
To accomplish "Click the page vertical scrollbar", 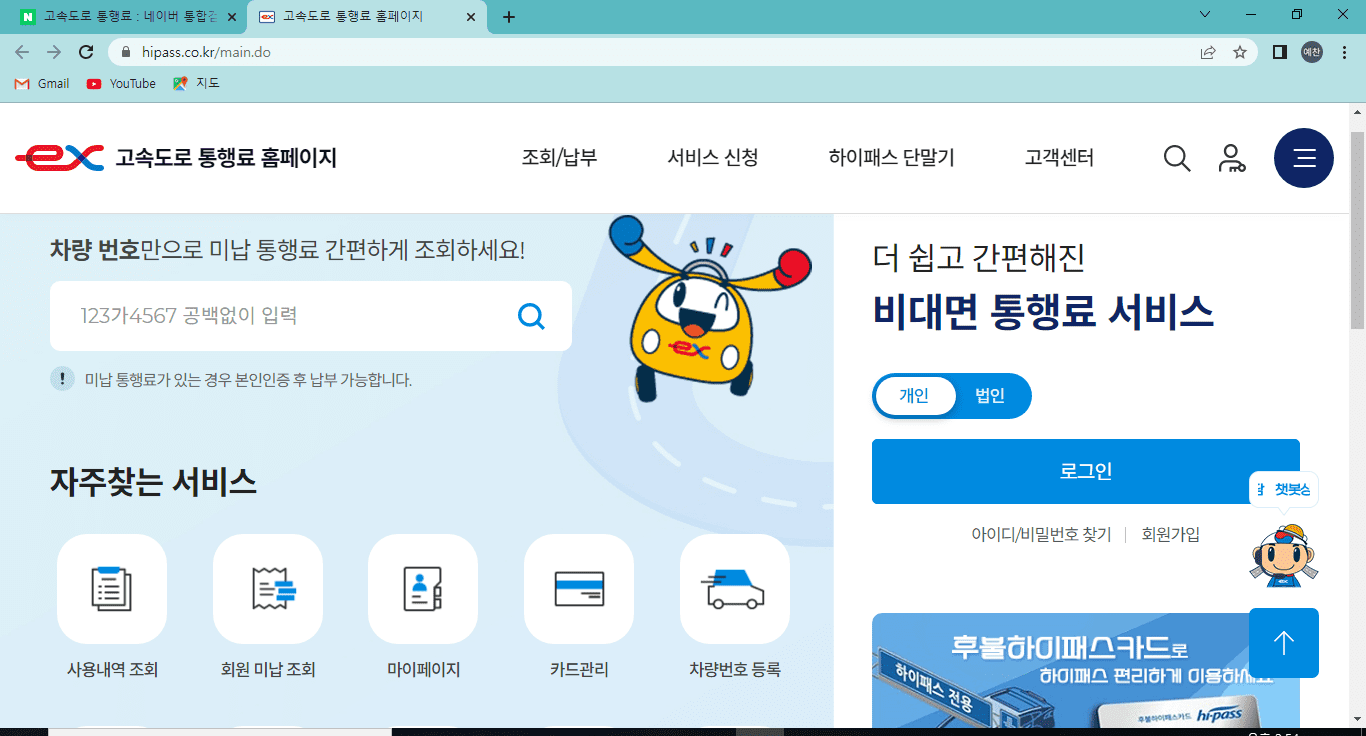I will click(x=1358, y=230).
